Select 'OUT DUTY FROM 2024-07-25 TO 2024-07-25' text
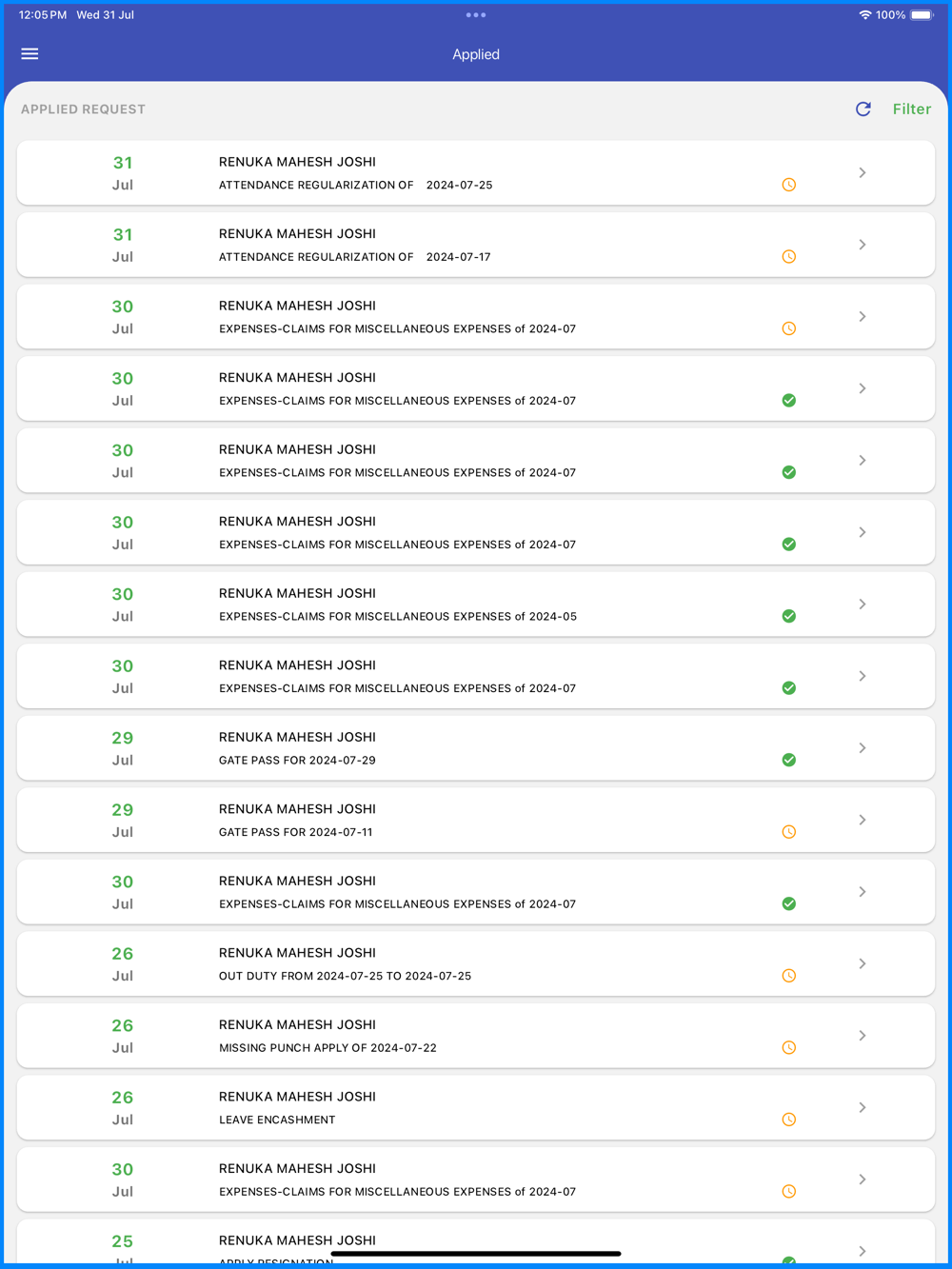 pos(346,976)
